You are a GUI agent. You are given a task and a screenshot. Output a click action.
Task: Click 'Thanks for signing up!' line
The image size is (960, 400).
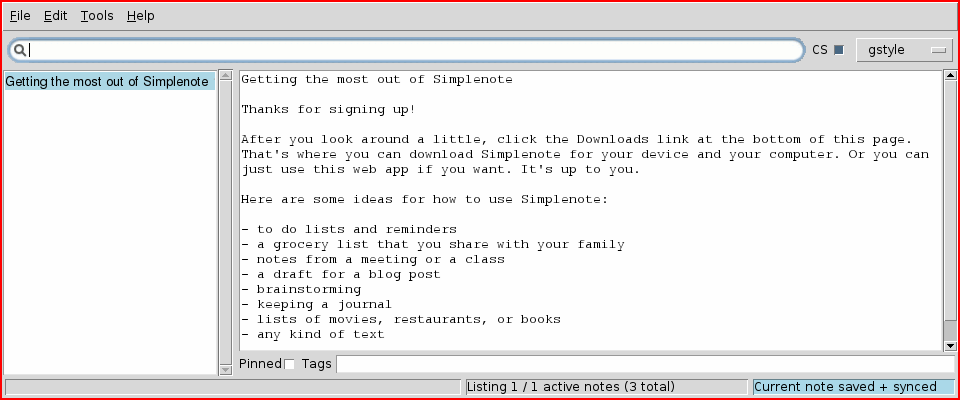coord(328,110)
